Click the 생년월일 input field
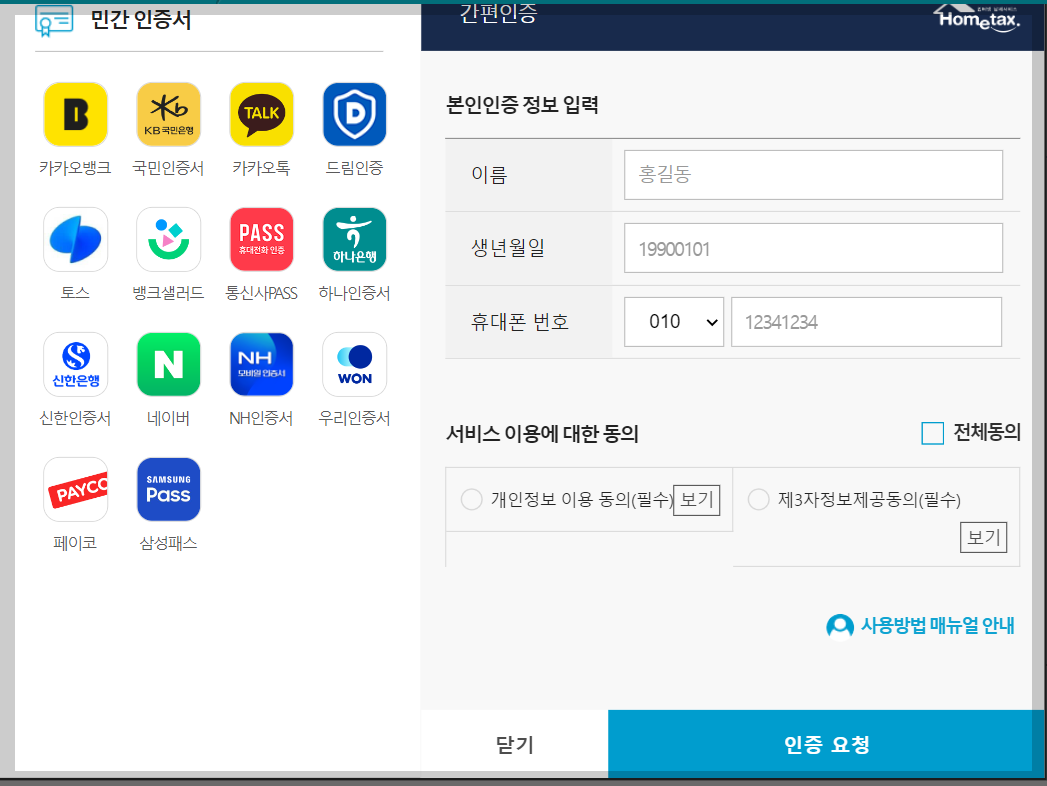The width and height of the screenshot is (1047, 786). [813, 248]
